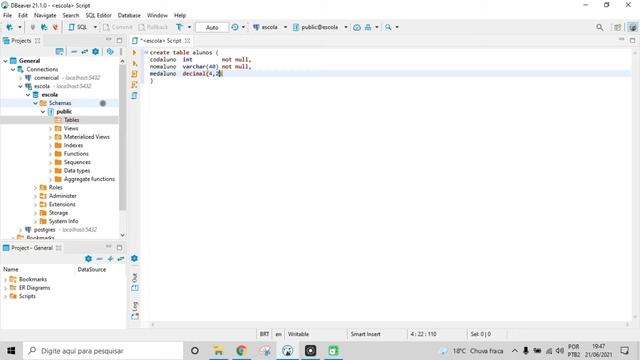
Task: Click the toolbar magnifier search icon
Action: click(x=388, y=27)
